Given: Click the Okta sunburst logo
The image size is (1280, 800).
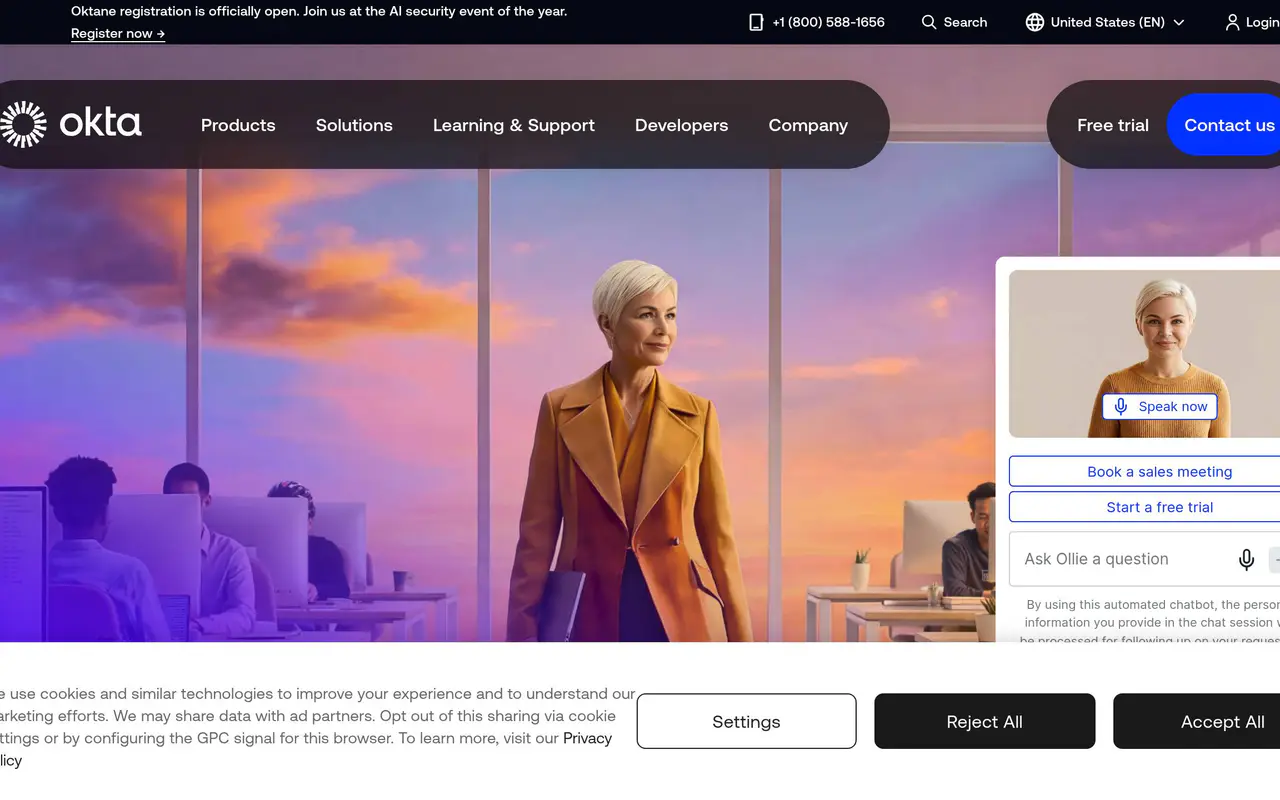Looking at the screenshot, I should (x=22, y=125).
